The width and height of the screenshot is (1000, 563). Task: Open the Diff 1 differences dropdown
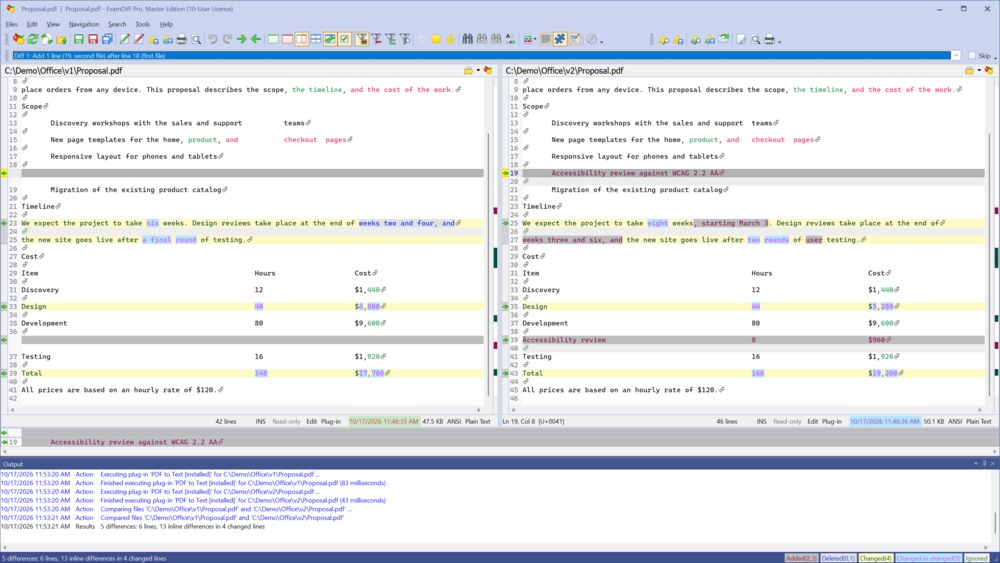[x=956, y=55]
